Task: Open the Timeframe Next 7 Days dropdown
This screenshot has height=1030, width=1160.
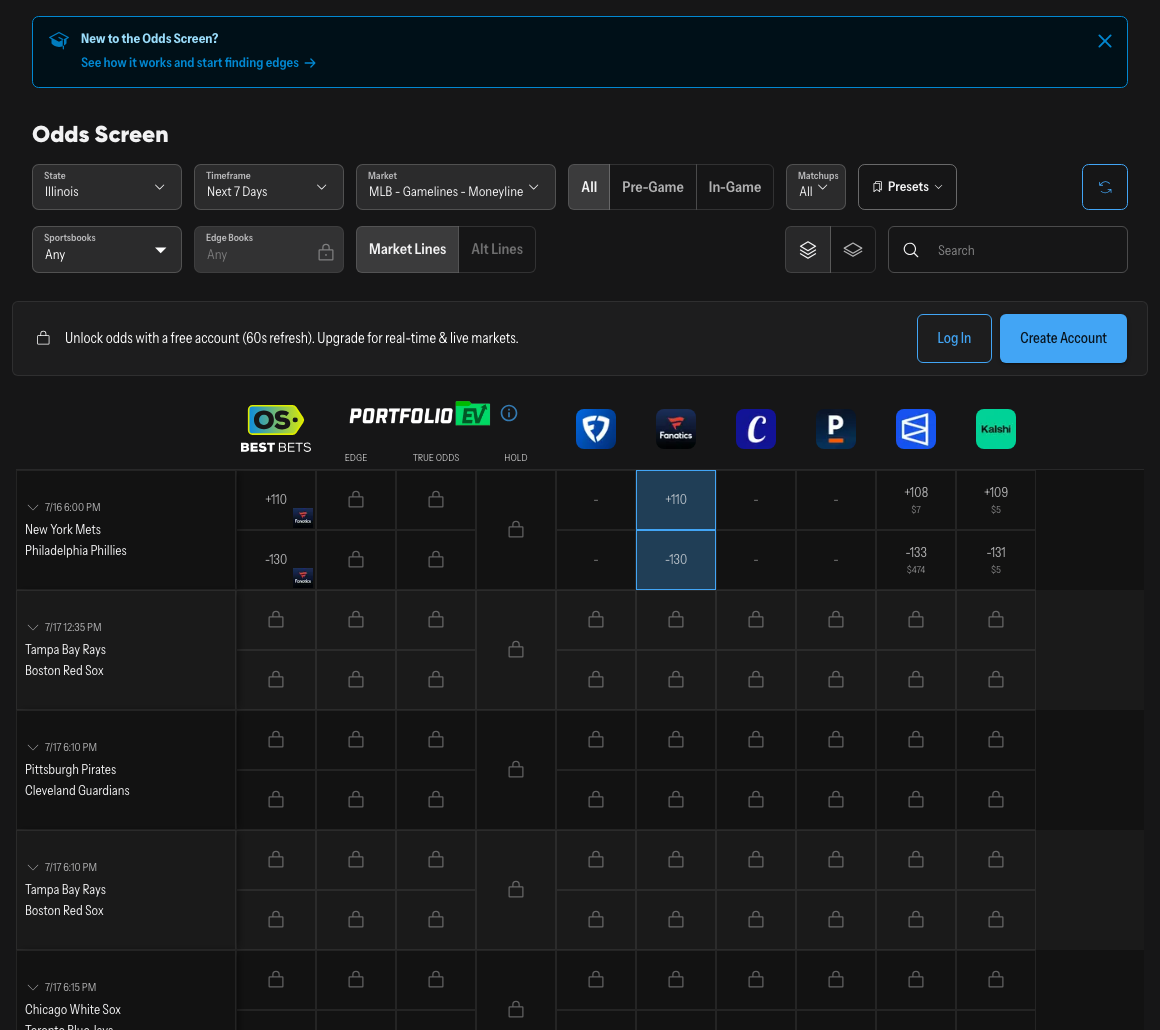Action: pyautogui.click(x=269, y=187)
